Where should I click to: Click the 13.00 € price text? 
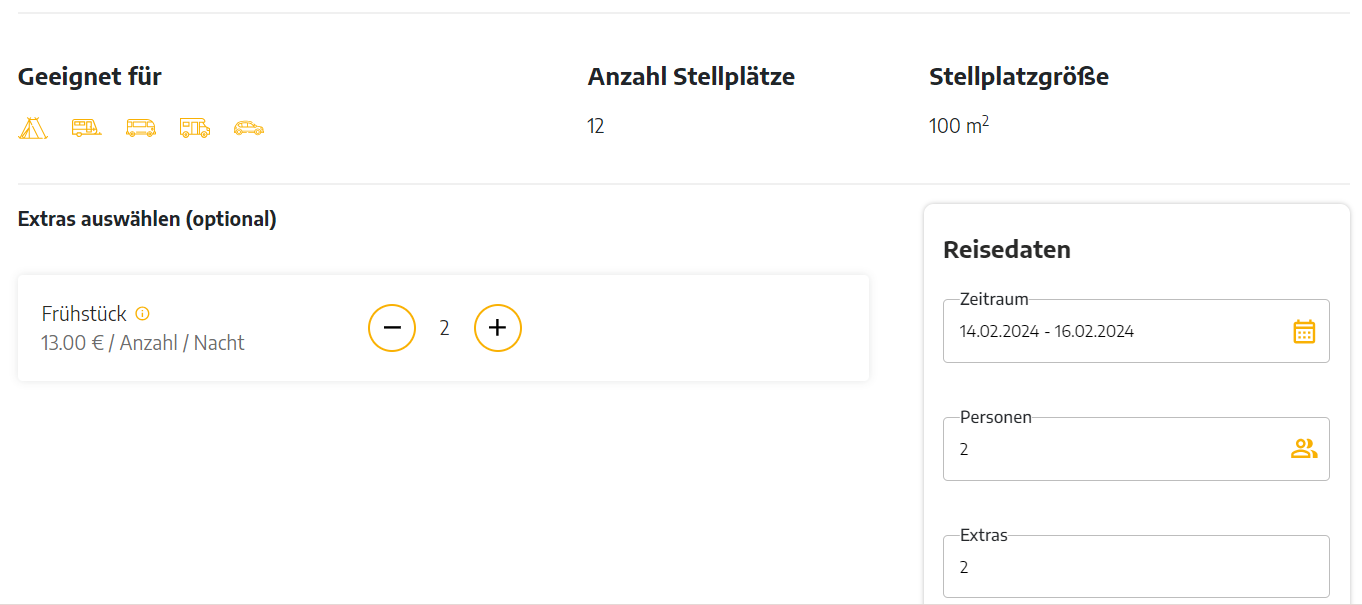tap(72, 343)
